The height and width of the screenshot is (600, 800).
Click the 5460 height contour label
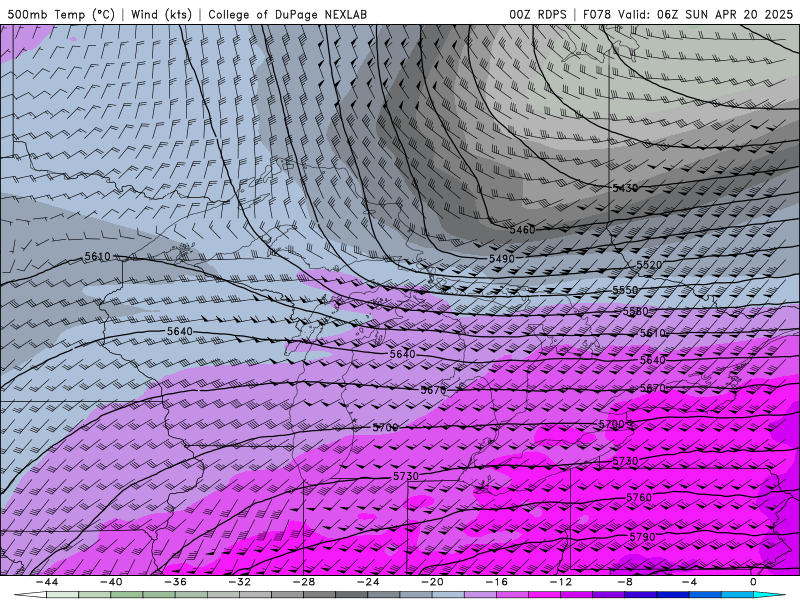tap(522, 230)
